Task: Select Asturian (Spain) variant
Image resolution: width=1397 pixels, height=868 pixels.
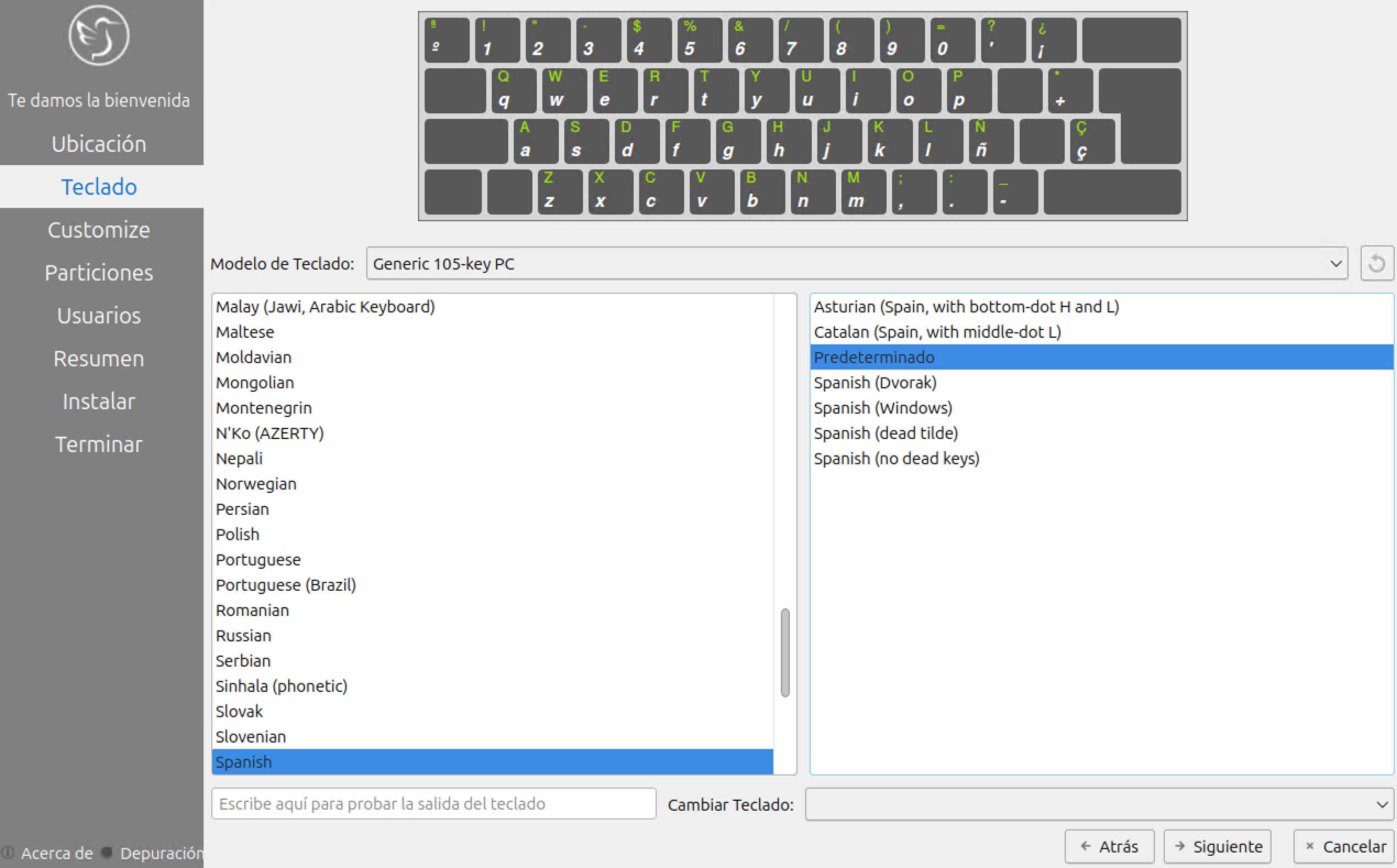Action: click(1102, 306)
